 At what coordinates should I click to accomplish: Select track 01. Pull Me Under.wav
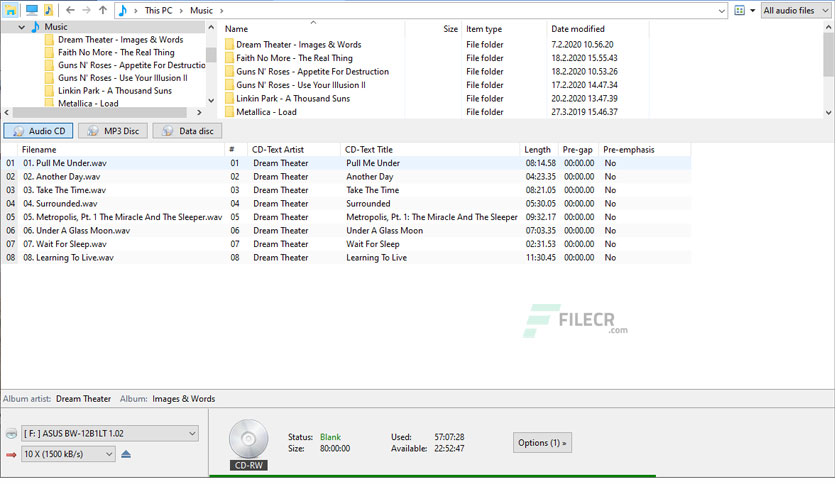(65, 163)
